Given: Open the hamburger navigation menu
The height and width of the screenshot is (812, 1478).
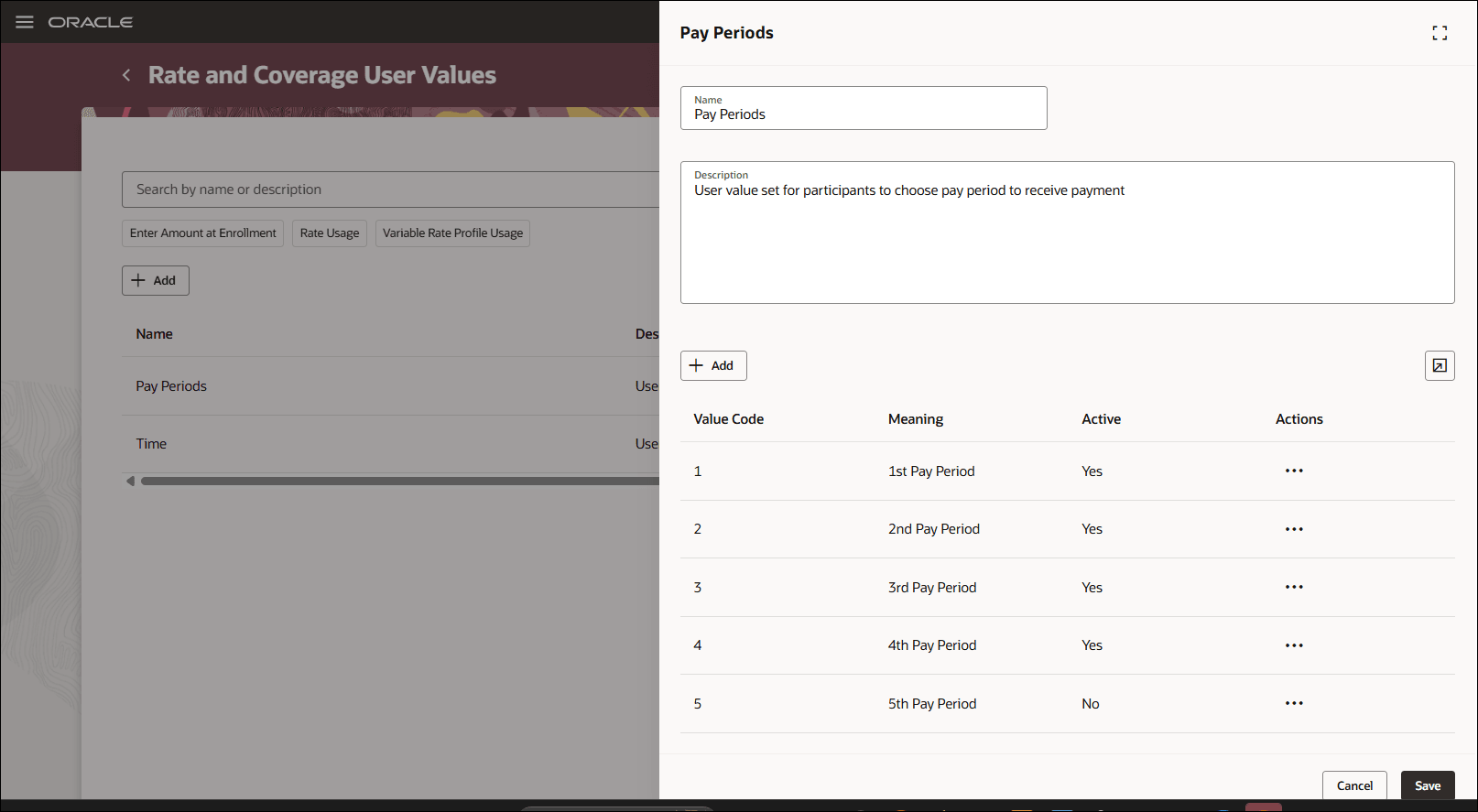Looking at the screenshot, I should [x=25, y=22].
